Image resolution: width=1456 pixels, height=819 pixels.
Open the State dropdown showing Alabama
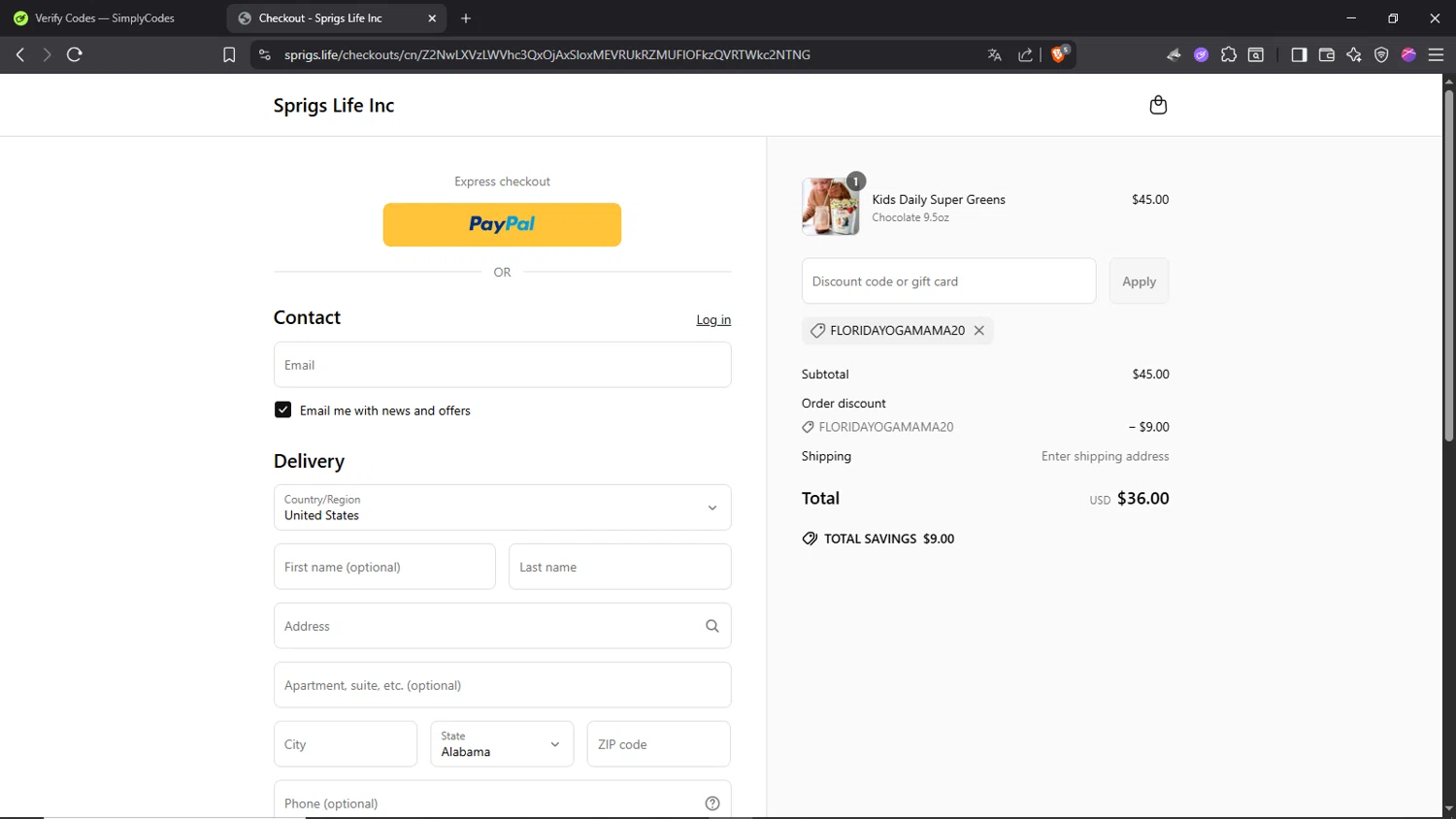[502, 744]
